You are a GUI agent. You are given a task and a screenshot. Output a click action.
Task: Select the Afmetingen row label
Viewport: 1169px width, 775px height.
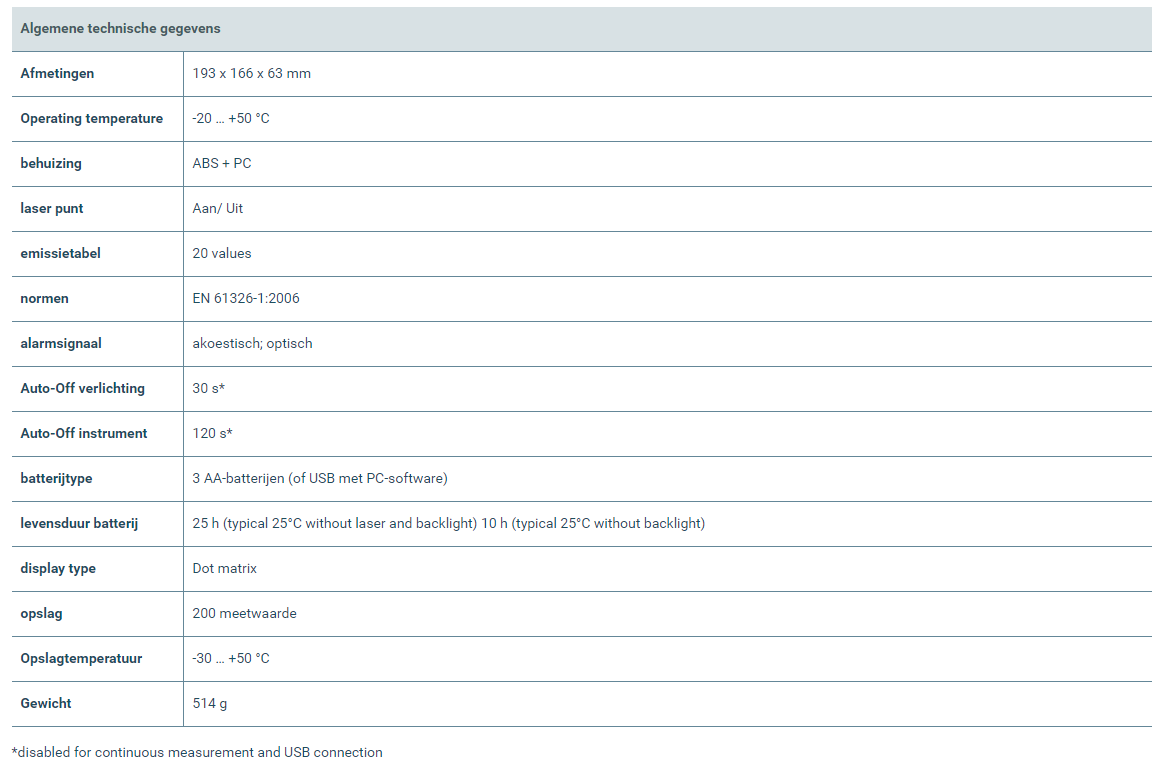point(57,73)
